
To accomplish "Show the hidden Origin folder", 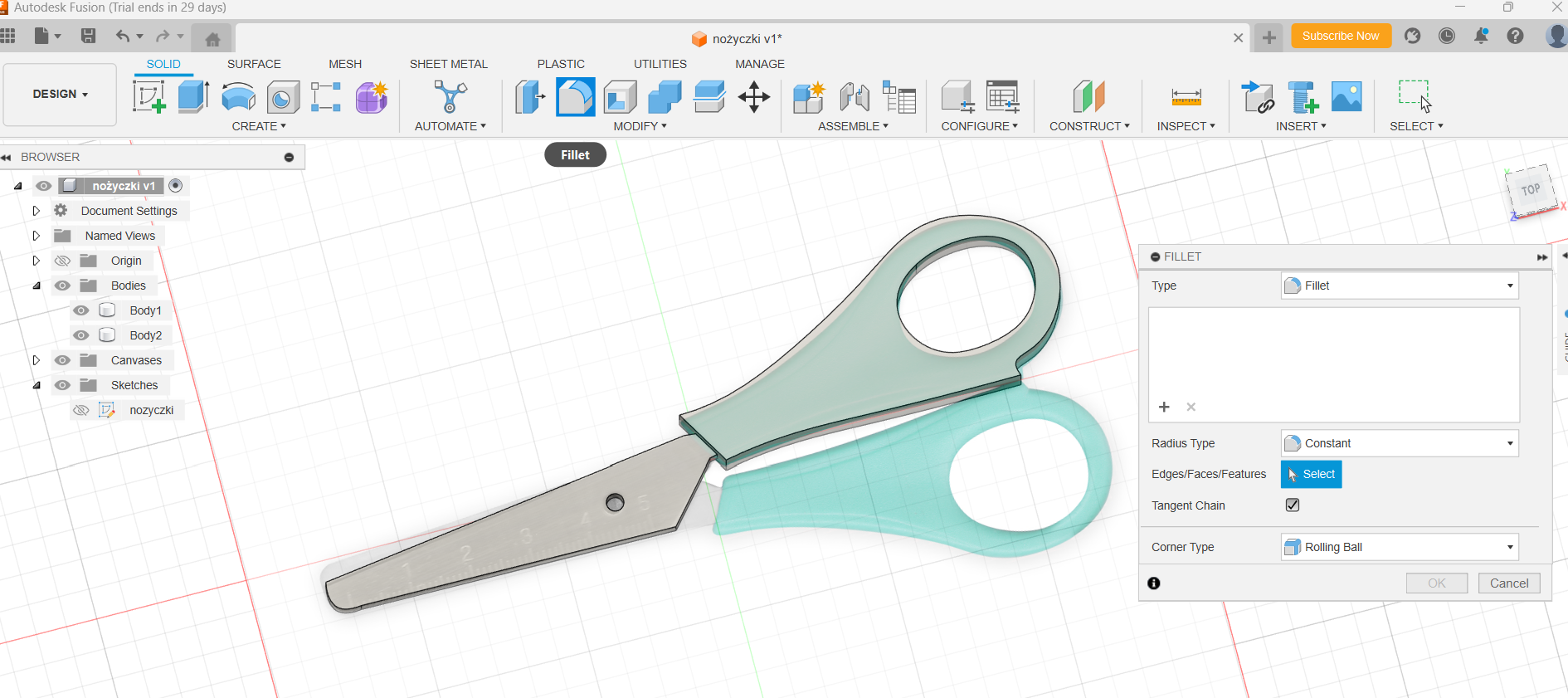I will click(x=62, y=261).
